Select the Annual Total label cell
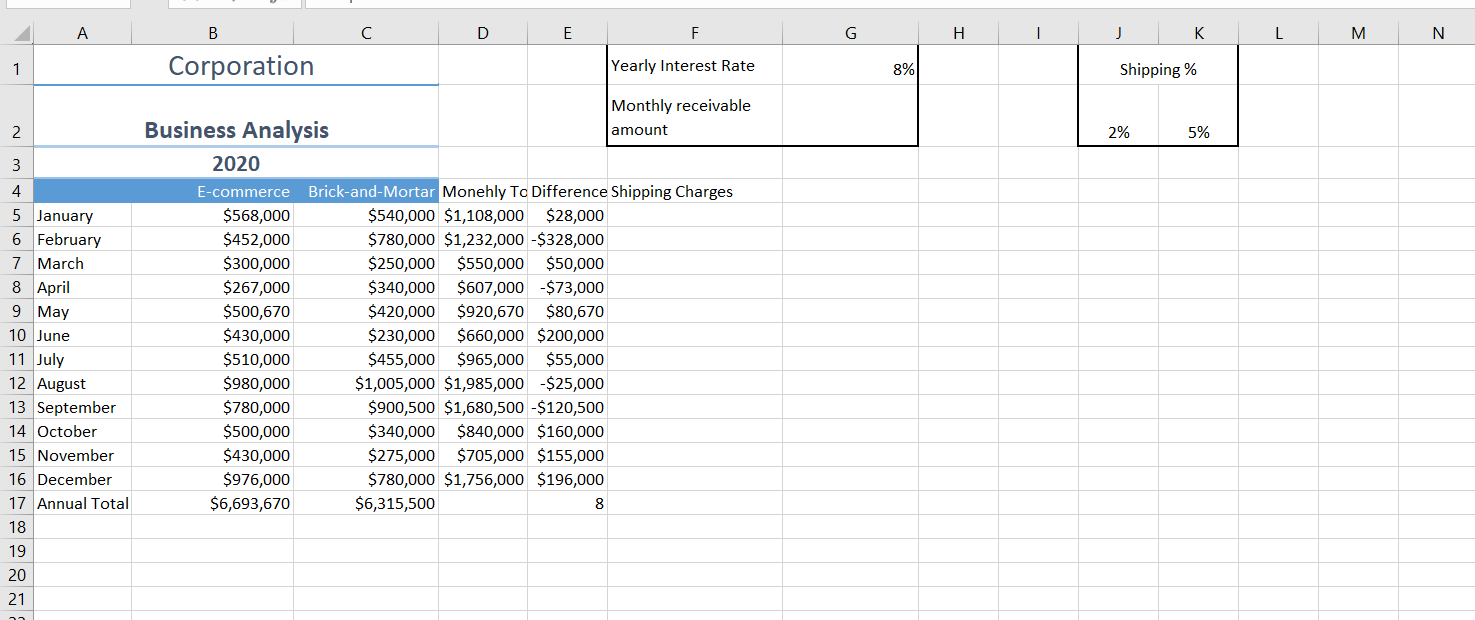 82,503
